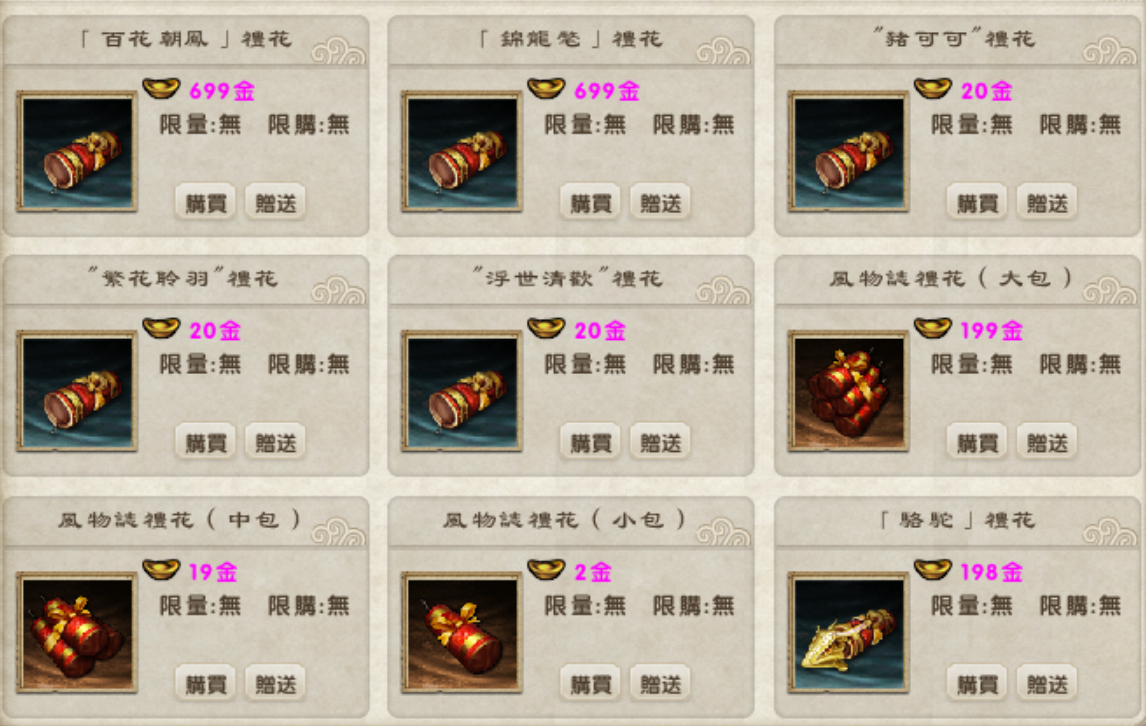Gift the 錦熊卷 firework with 贈送
The image size is (1146, 726).
661,203
